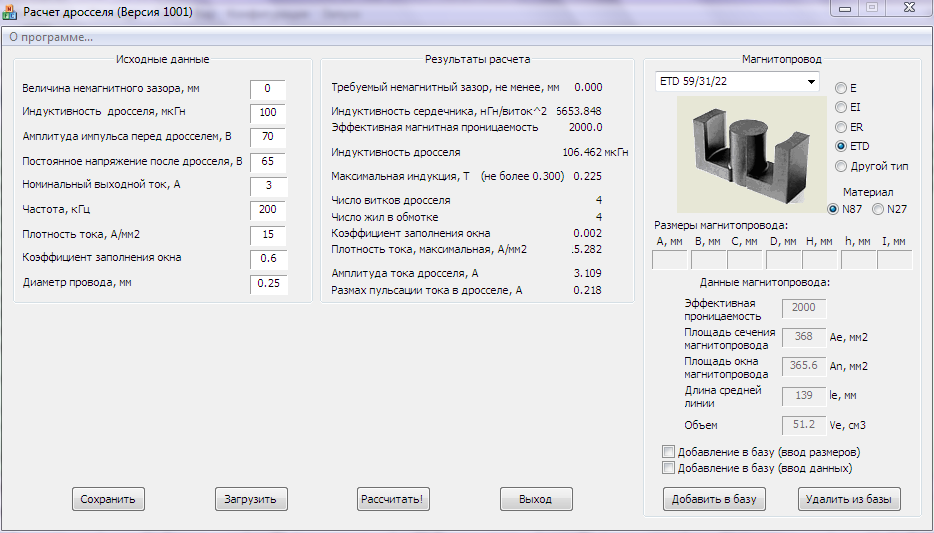Click current density field with value 15
Viewport: 934px width, 533px height.
pyautogui.click(x=268, y=235)
